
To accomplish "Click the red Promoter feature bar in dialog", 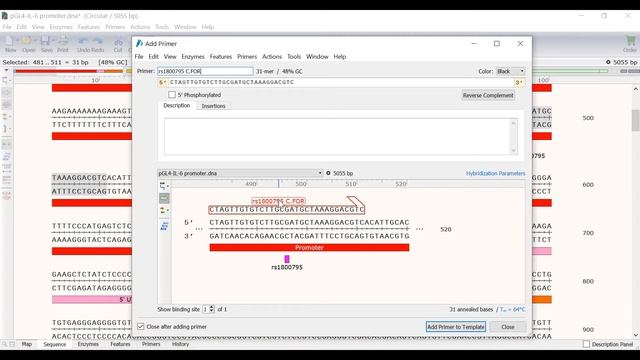I will (309, 247).
